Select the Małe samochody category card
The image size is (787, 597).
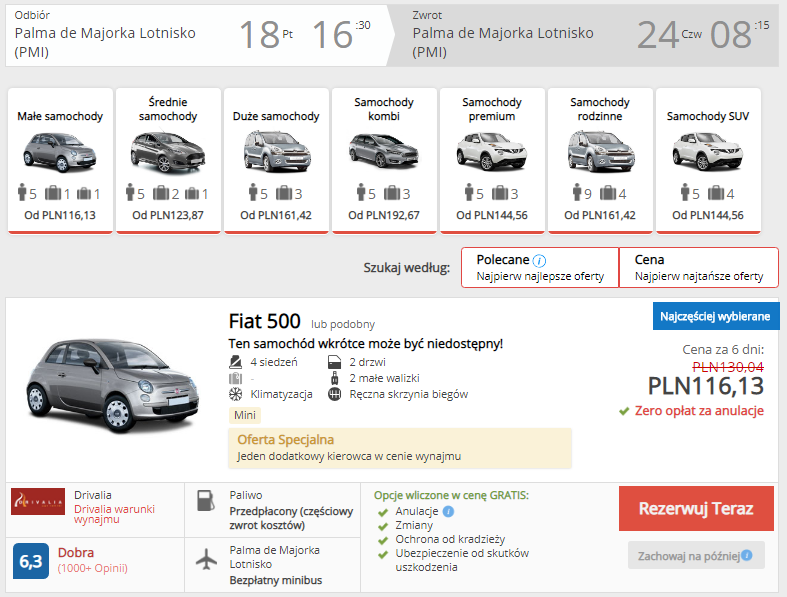tap(60, 161)
